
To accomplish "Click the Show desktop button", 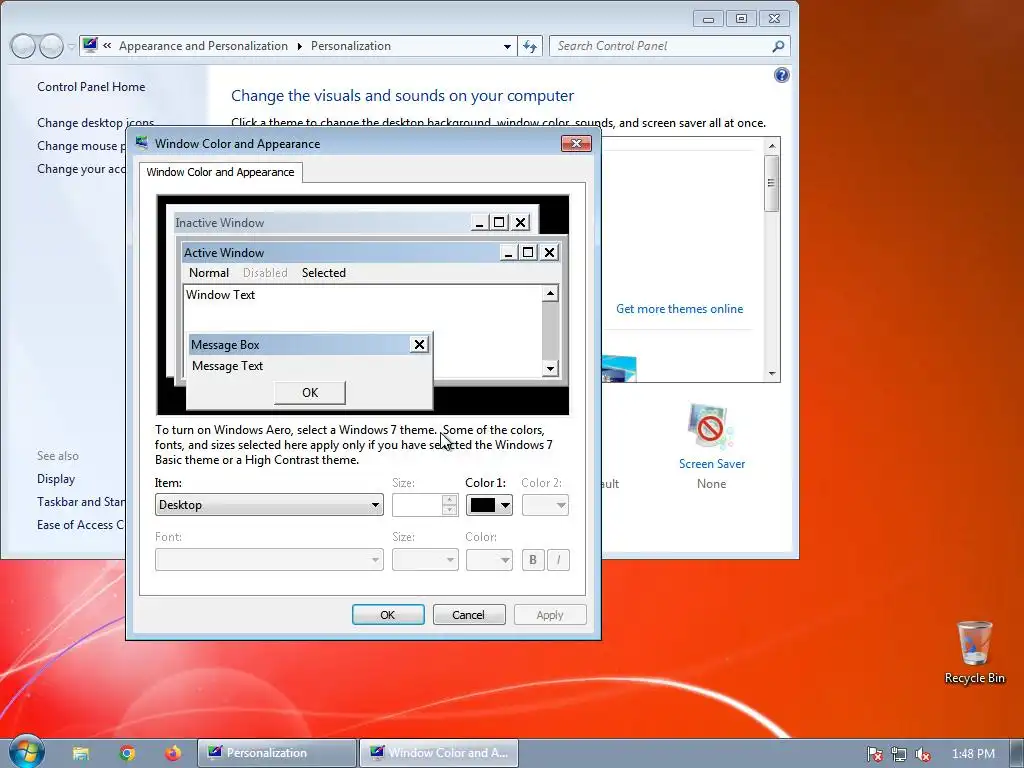I will point(1017,753).
